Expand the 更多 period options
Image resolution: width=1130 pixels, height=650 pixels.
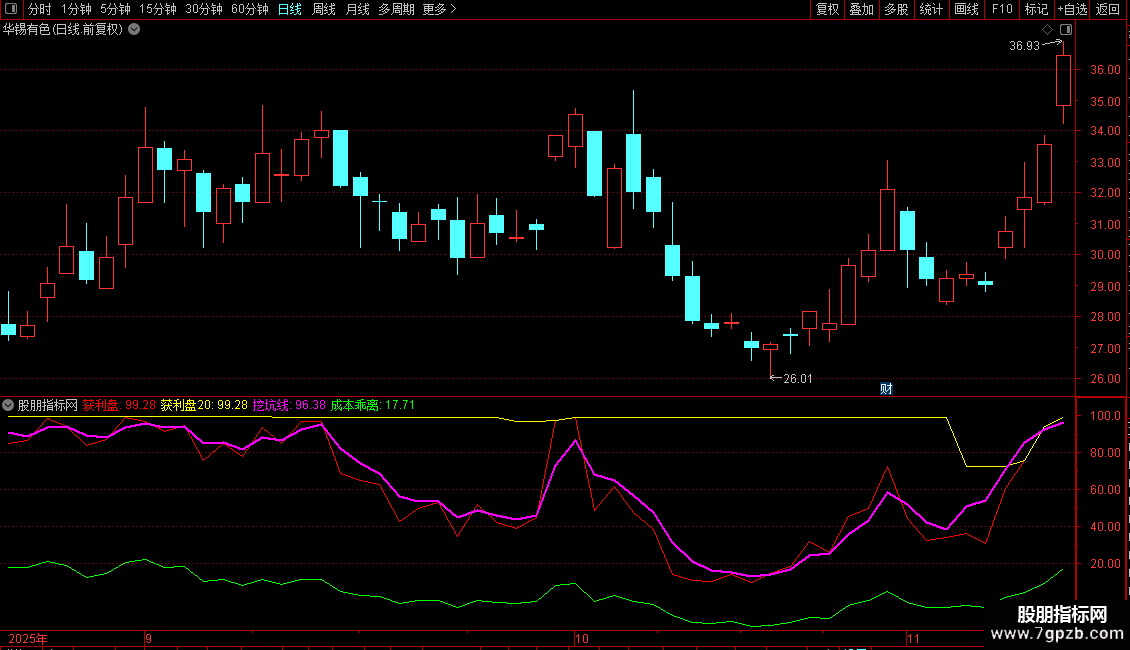[x=439, y=9]
